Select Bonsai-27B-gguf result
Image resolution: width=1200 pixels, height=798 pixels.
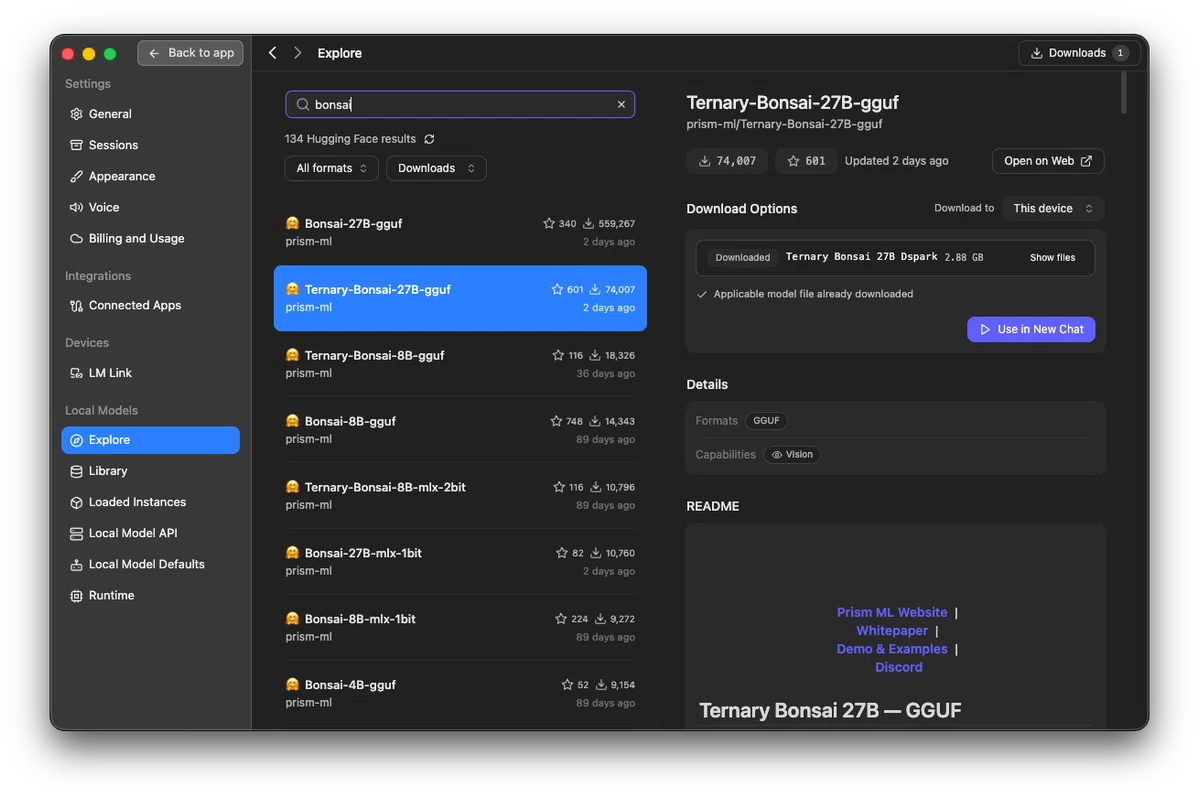pyautogui.click(x=460, y=232)
